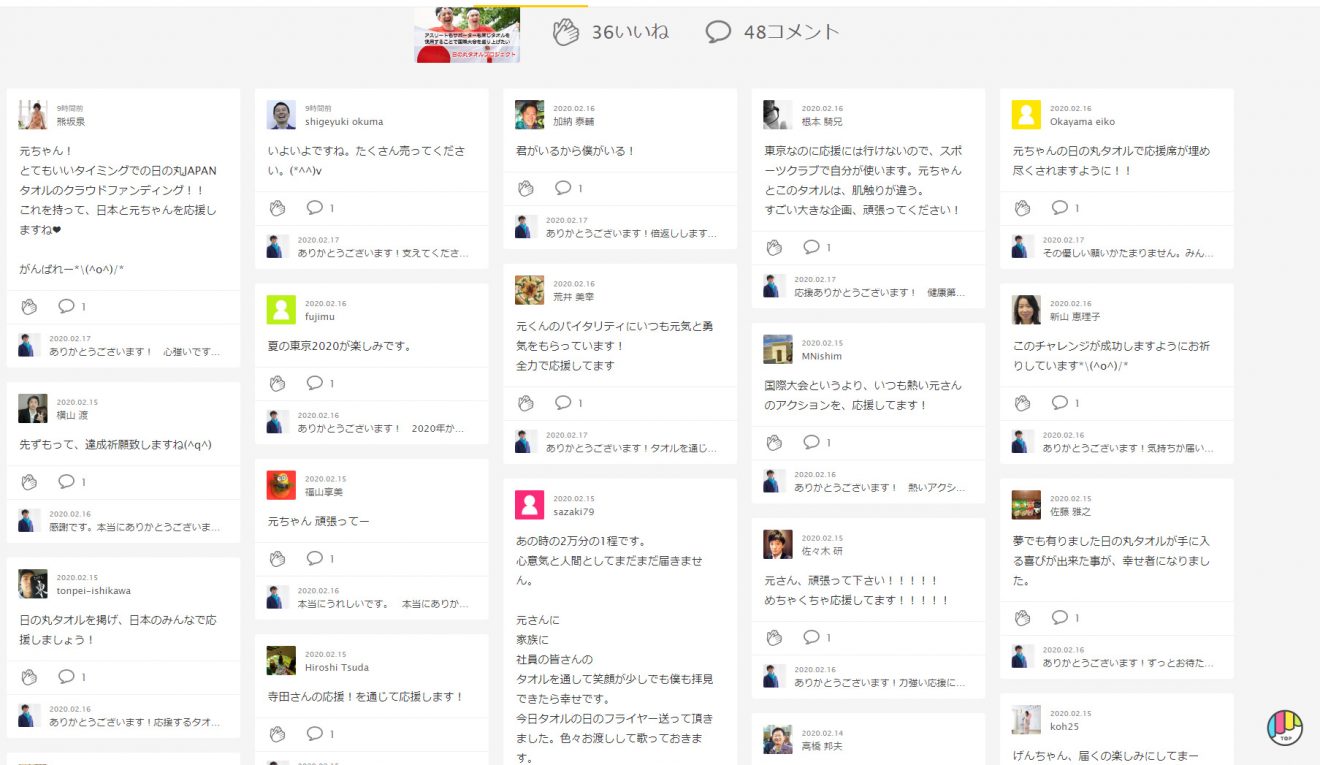This screenshot has height=765, width=1320.
Task: Click reply ありがとうございます！応援するタオ…
Action: [135, 722]
